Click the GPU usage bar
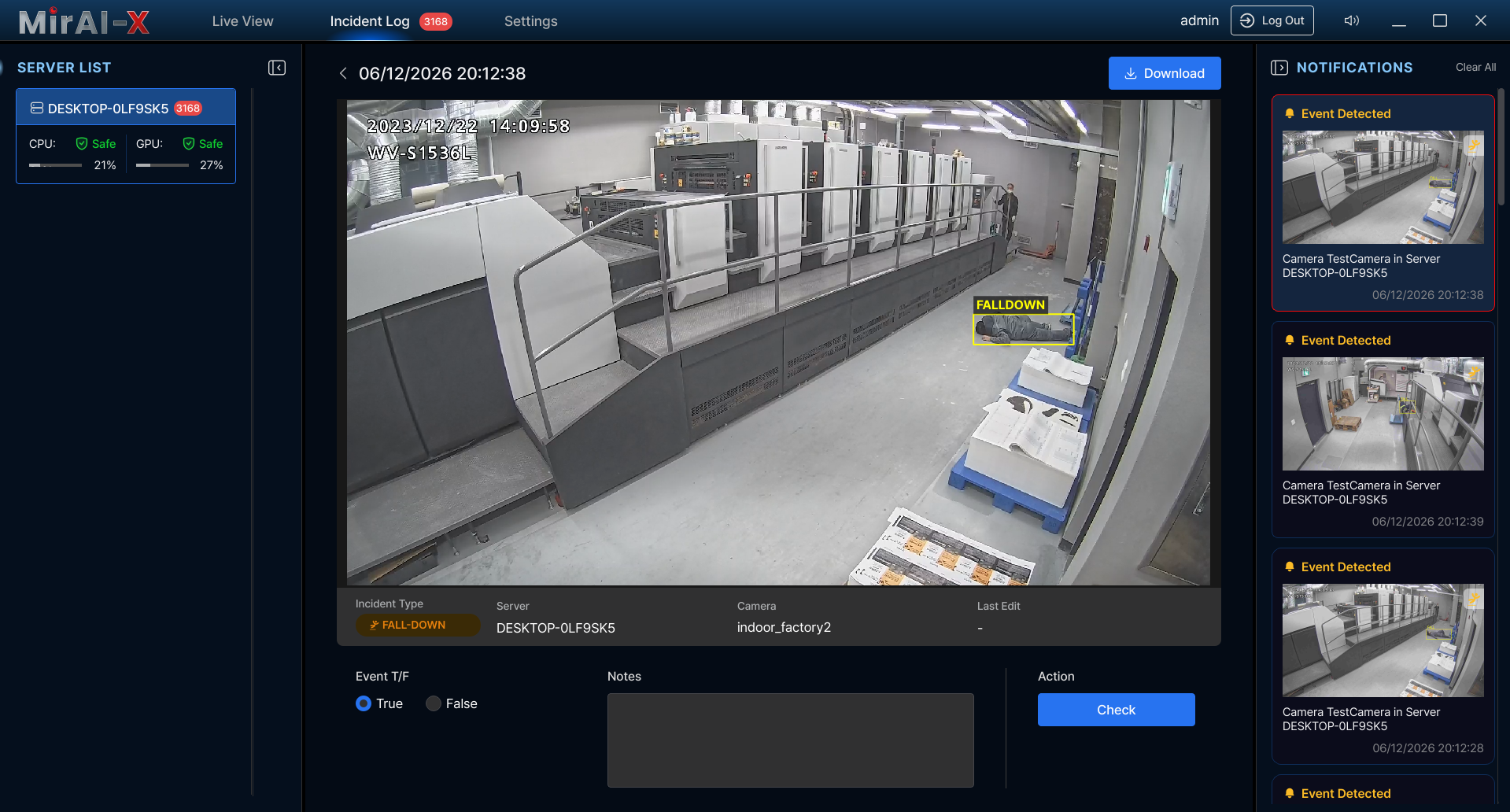This screenshot has height=812, width=1510. 162,165
